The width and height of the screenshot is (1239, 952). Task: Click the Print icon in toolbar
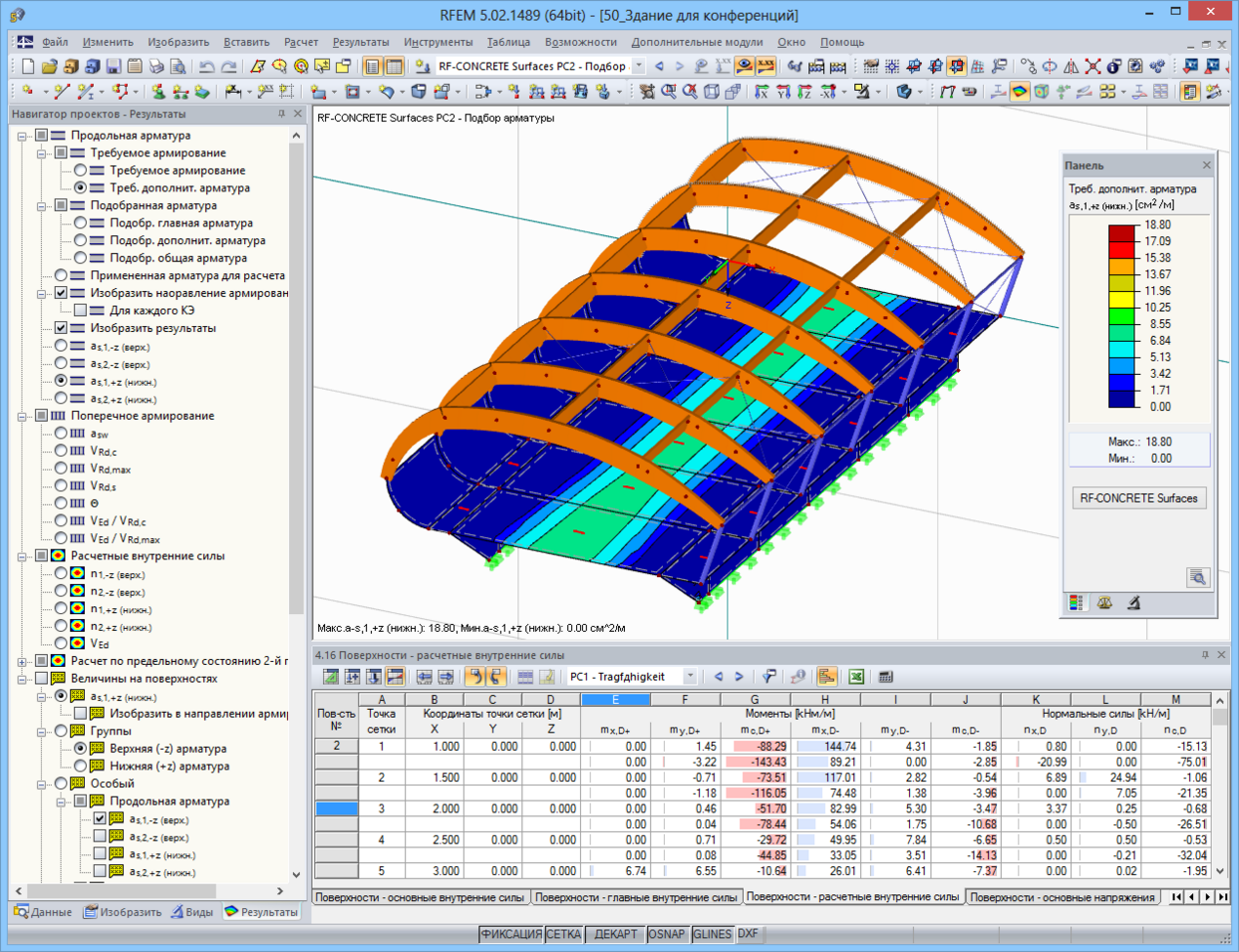coord(156,67)
